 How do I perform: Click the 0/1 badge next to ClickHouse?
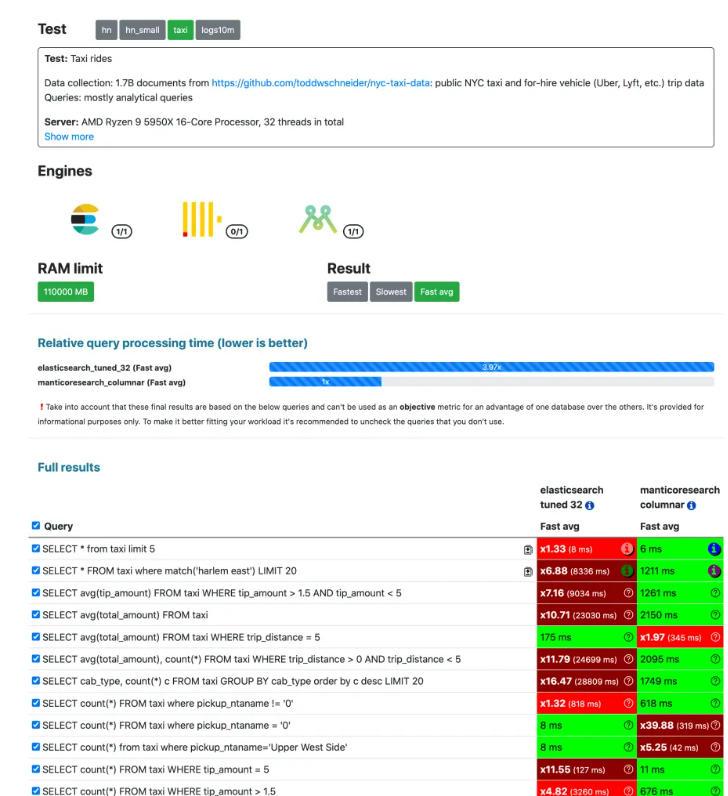pos(237,231)
